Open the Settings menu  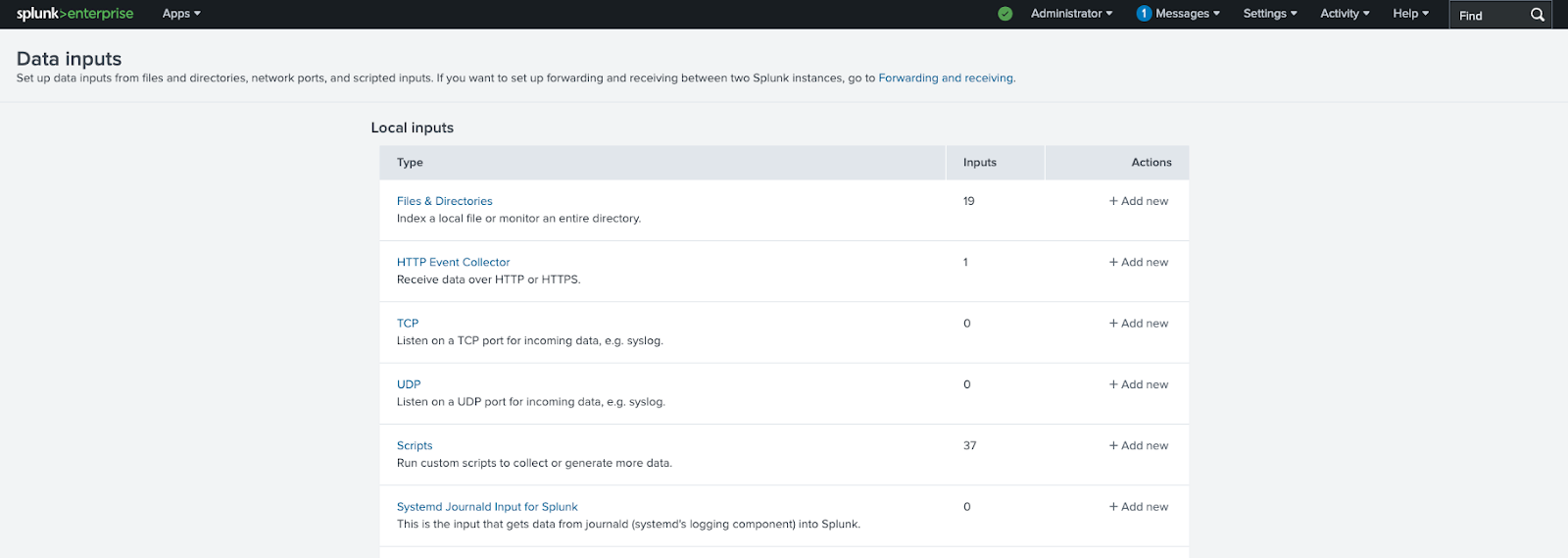(1270, 14)
